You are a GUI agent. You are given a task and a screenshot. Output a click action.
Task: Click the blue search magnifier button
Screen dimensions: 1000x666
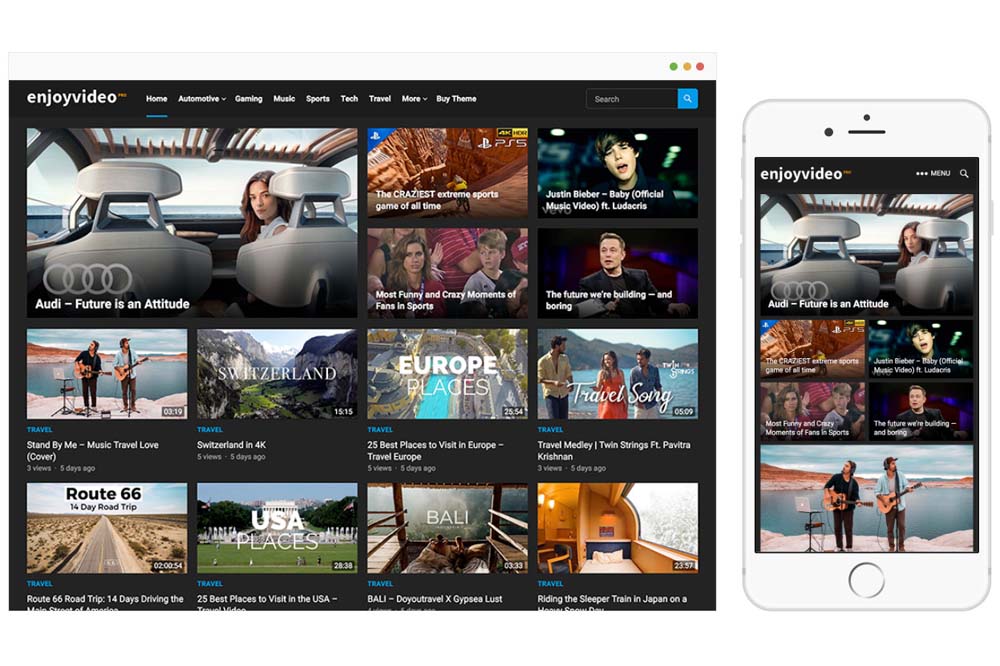pos(687,99)
